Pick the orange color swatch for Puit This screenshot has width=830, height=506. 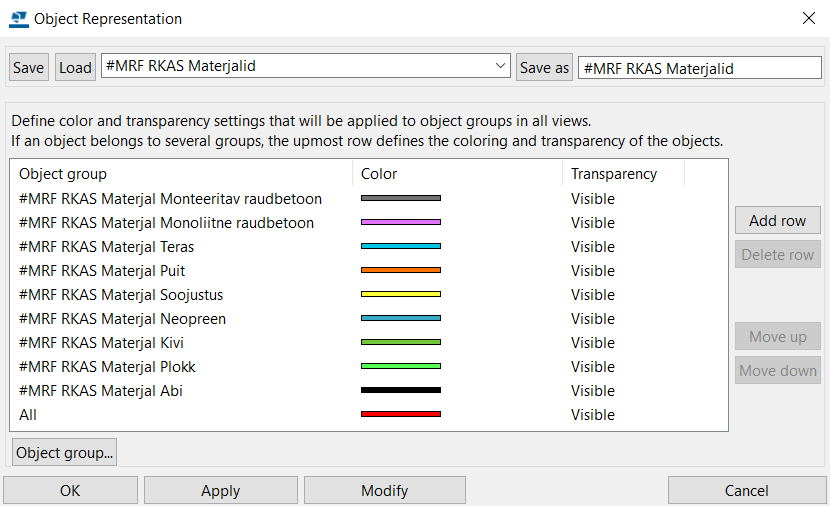tap(401, 270)
